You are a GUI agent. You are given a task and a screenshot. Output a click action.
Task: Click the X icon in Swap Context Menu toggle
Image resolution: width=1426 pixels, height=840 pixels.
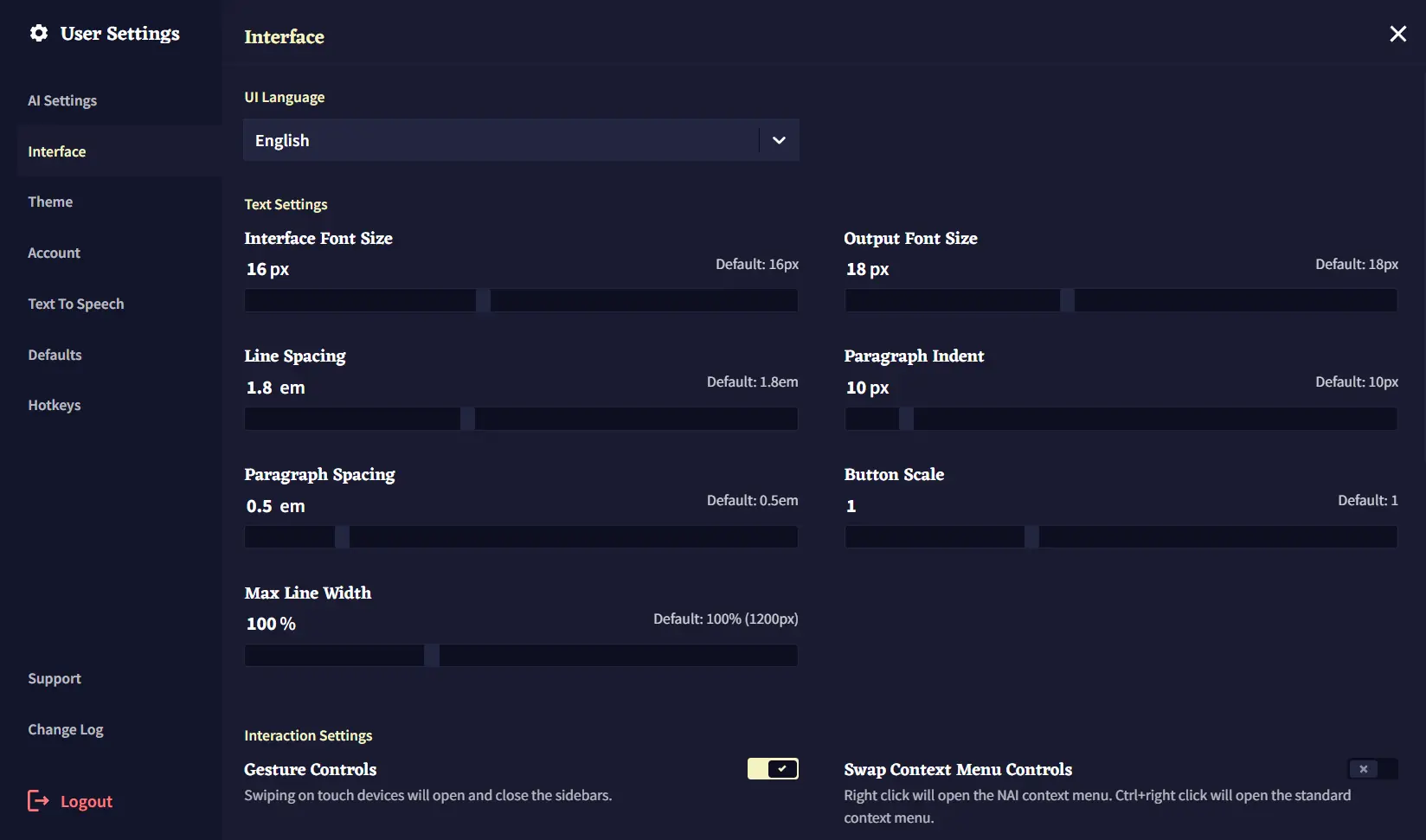(1363, 768)
